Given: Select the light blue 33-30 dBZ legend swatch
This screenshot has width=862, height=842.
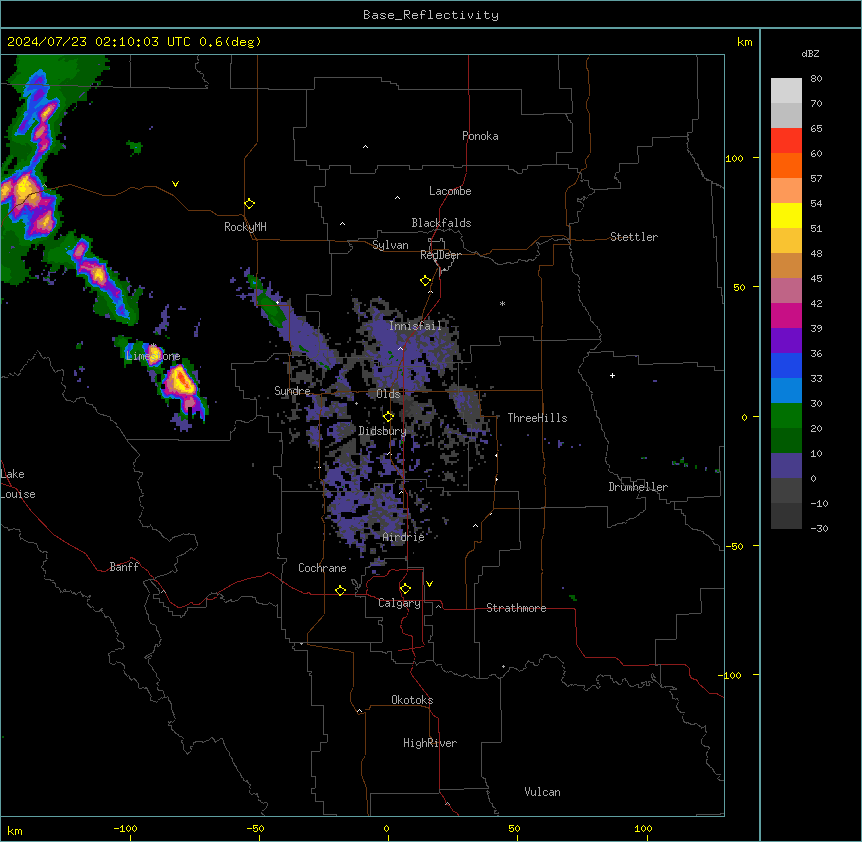Looking at the screenshot, I should coord(786,390).
